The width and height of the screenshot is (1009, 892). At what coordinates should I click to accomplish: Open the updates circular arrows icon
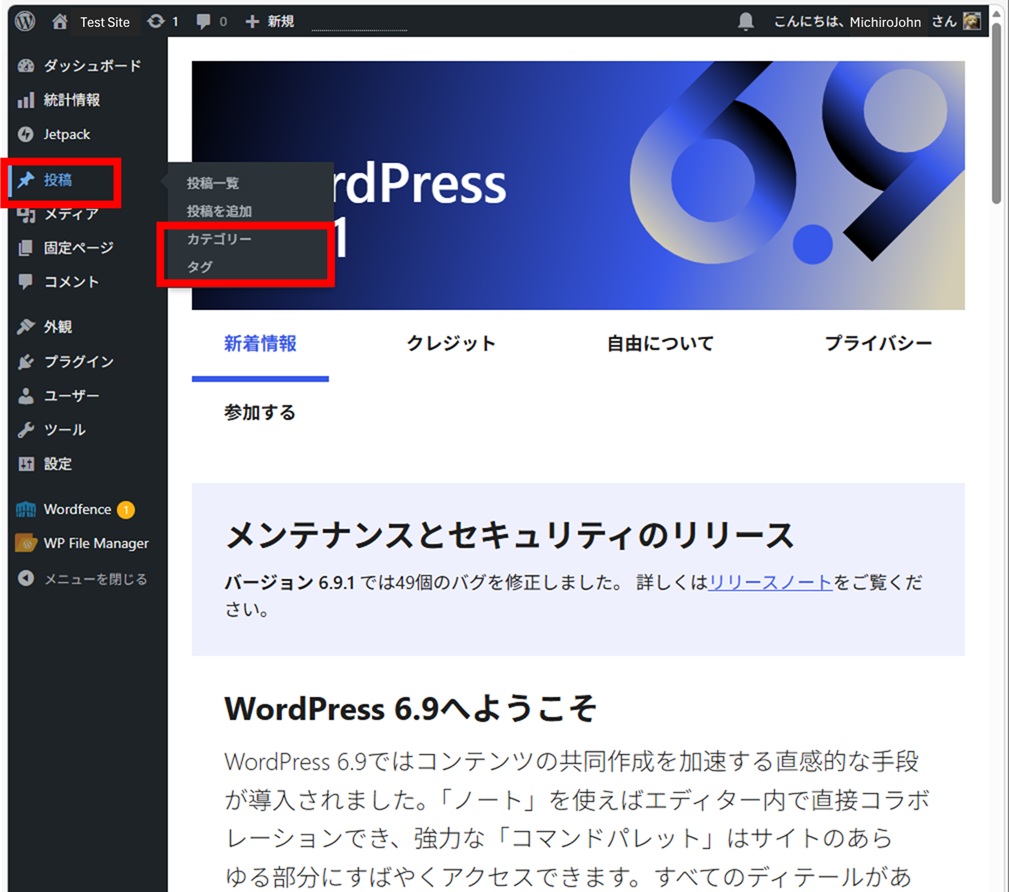click(x=155, y=21)
